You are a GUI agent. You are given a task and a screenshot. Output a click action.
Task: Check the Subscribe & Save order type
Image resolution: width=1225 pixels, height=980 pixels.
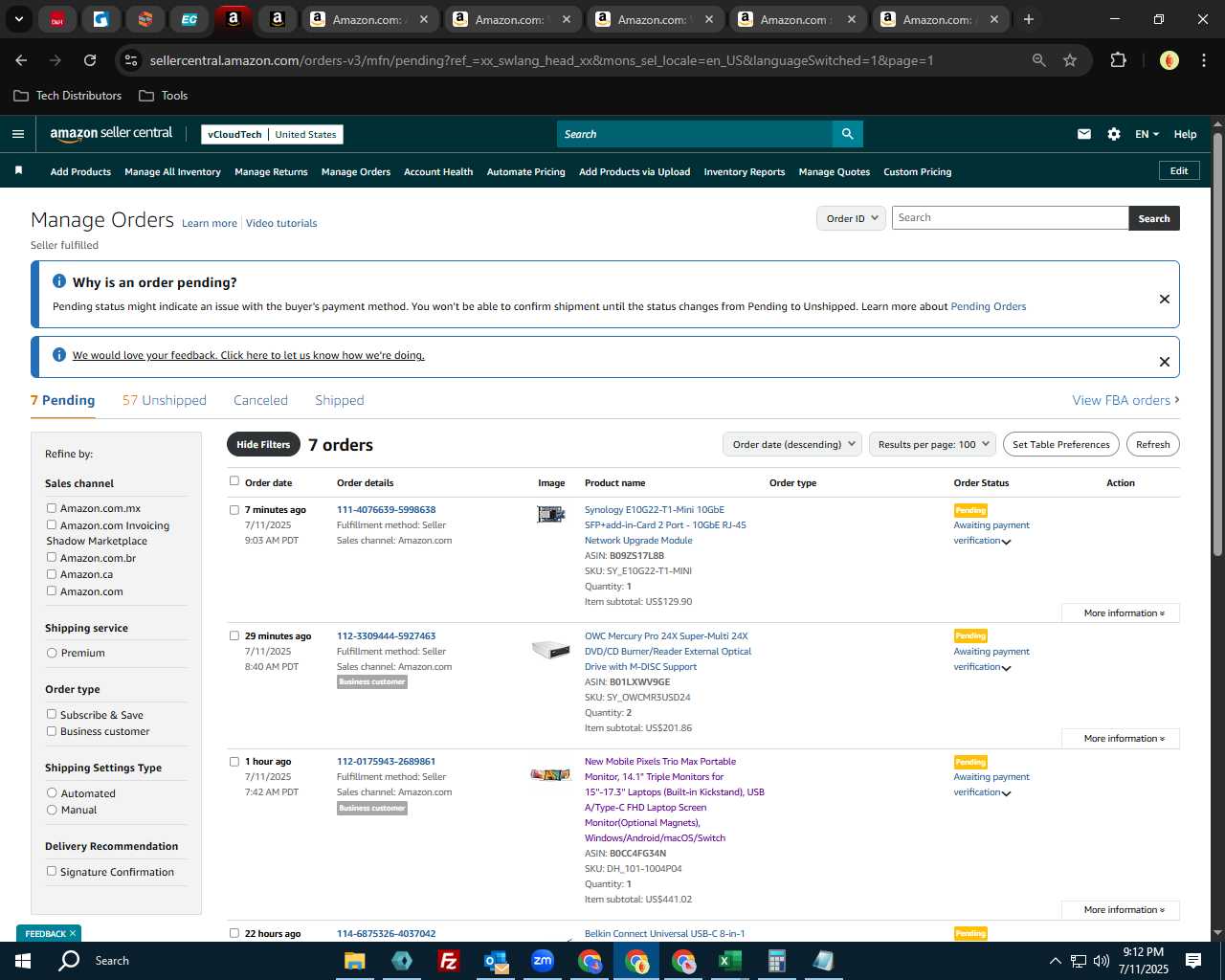point(52,714)
